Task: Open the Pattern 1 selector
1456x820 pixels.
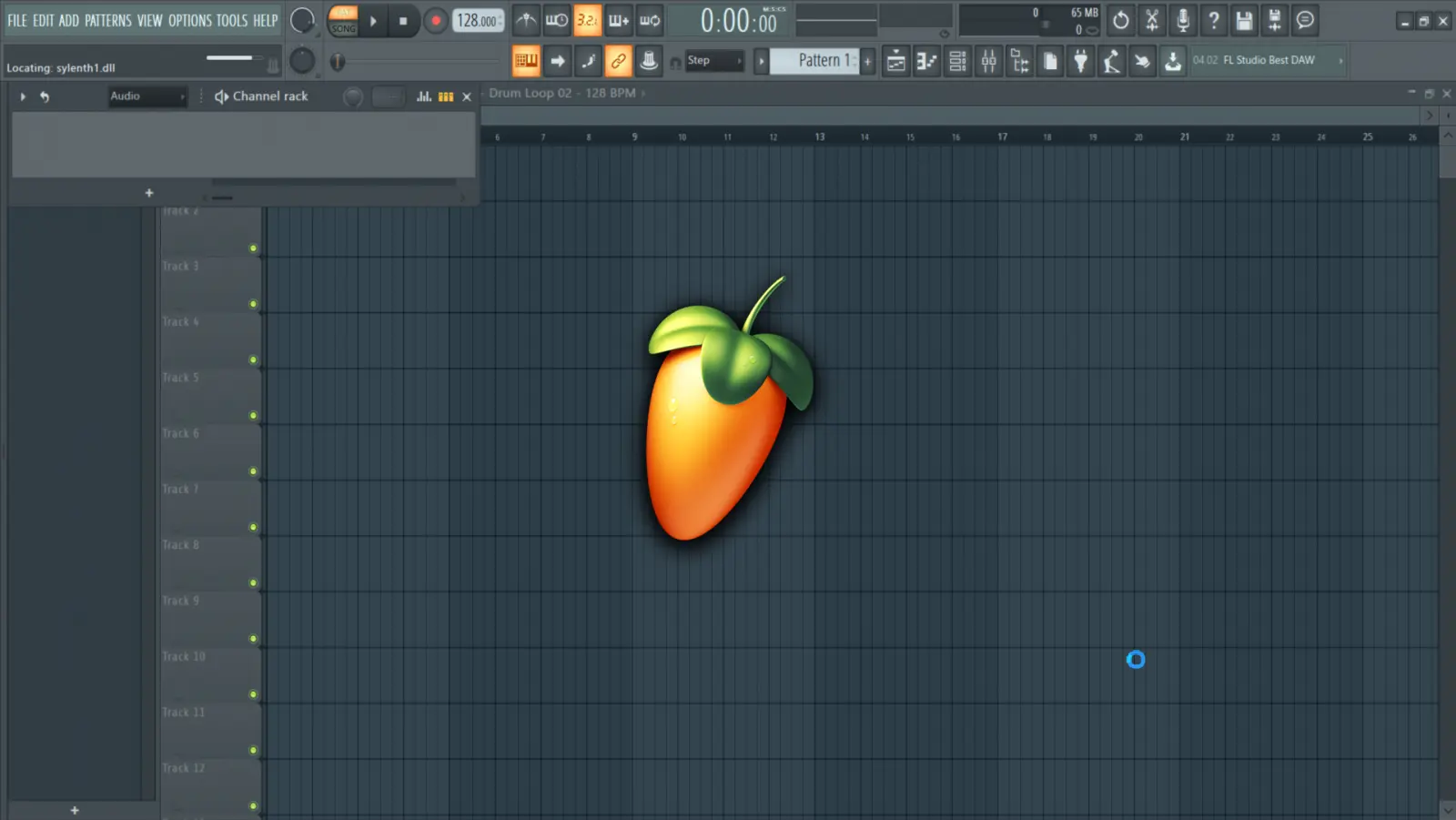Action: click(815, 61)
